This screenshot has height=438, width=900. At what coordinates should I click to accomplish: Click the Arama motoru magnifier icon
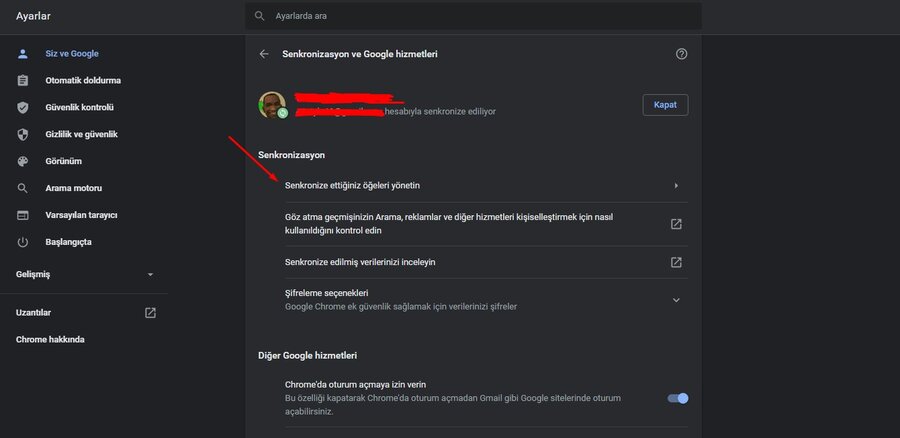point(23,188)
